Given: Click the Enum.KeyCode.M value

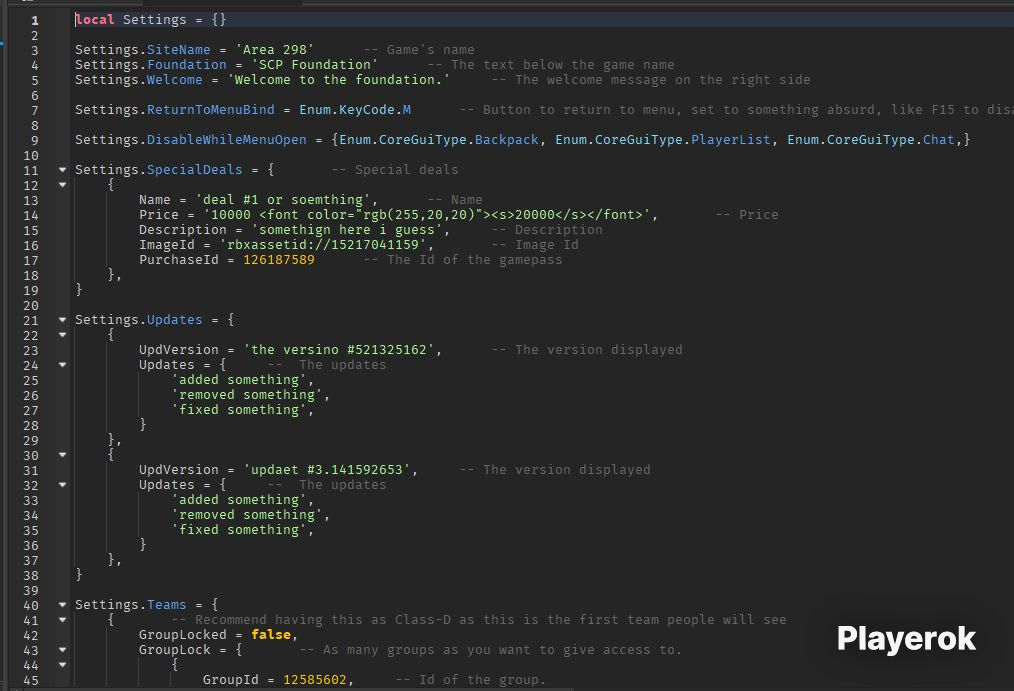Looking at the screenshot, I should pyautogui.click(x=354, y=110).
